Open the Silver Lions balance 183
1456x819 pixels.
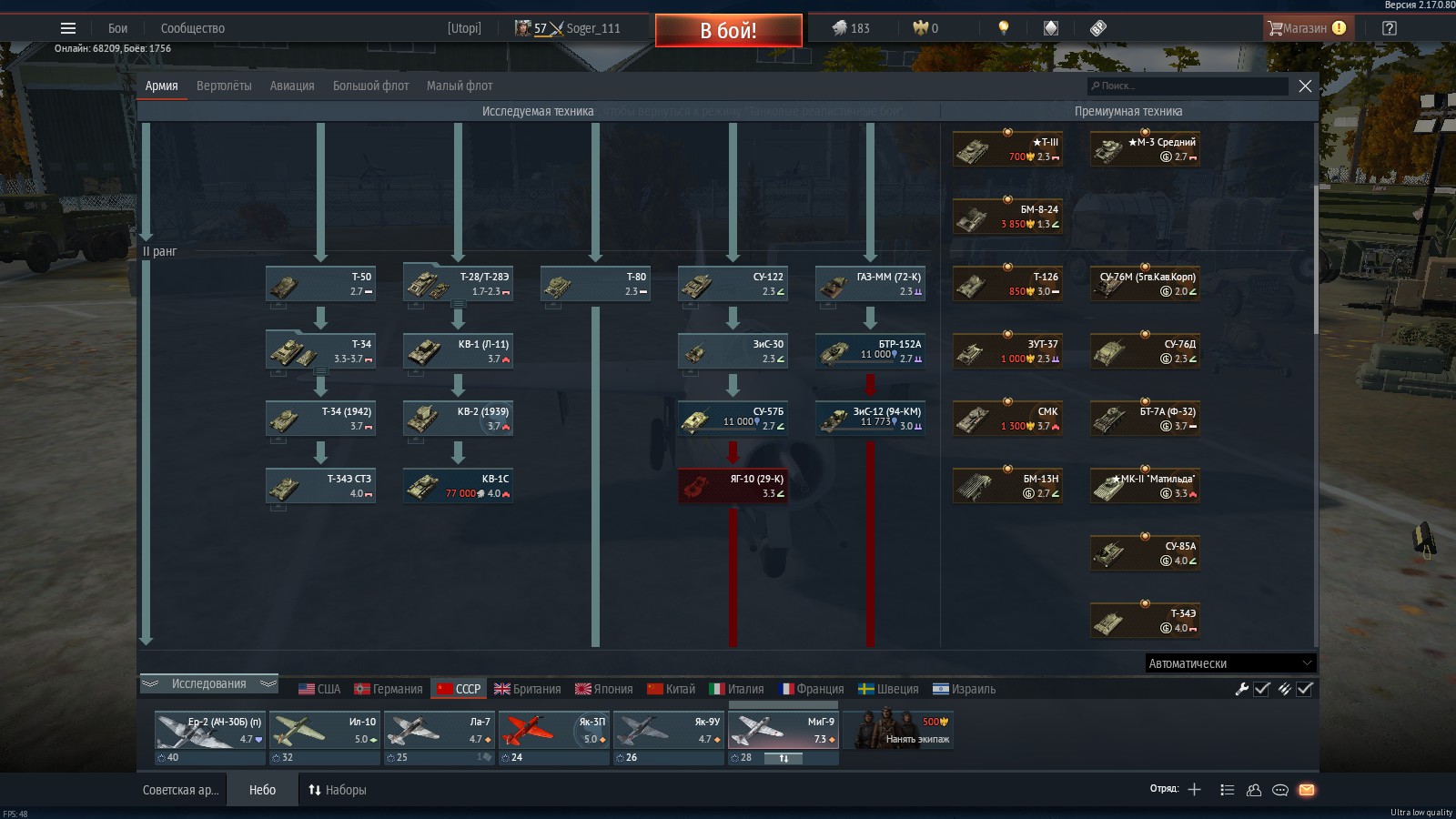click(x=851, y=28)
